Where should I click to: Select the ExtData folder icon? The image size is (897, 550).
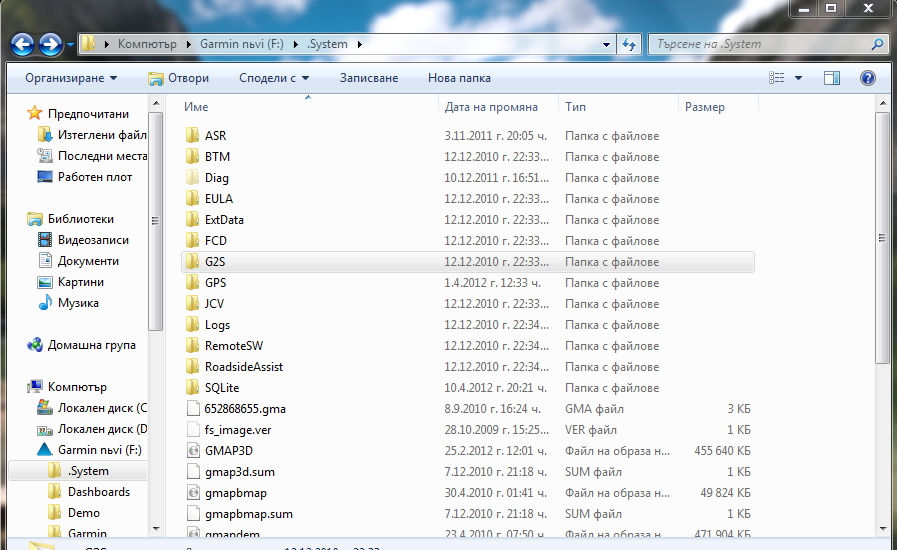(193, 220)
